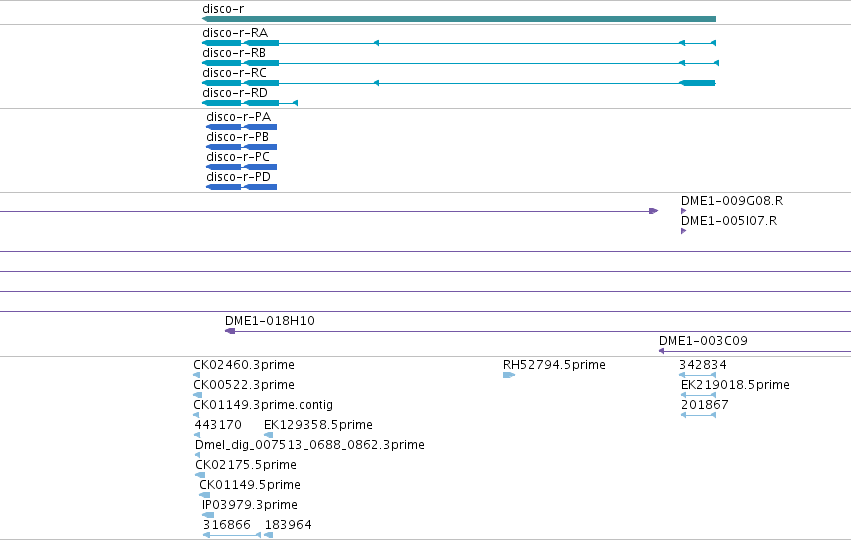Image resolution: width=851 pixels, height=540 pixels.
Task: Click the DME1-009G08.R feature label
Action: (x=732, y=201)
